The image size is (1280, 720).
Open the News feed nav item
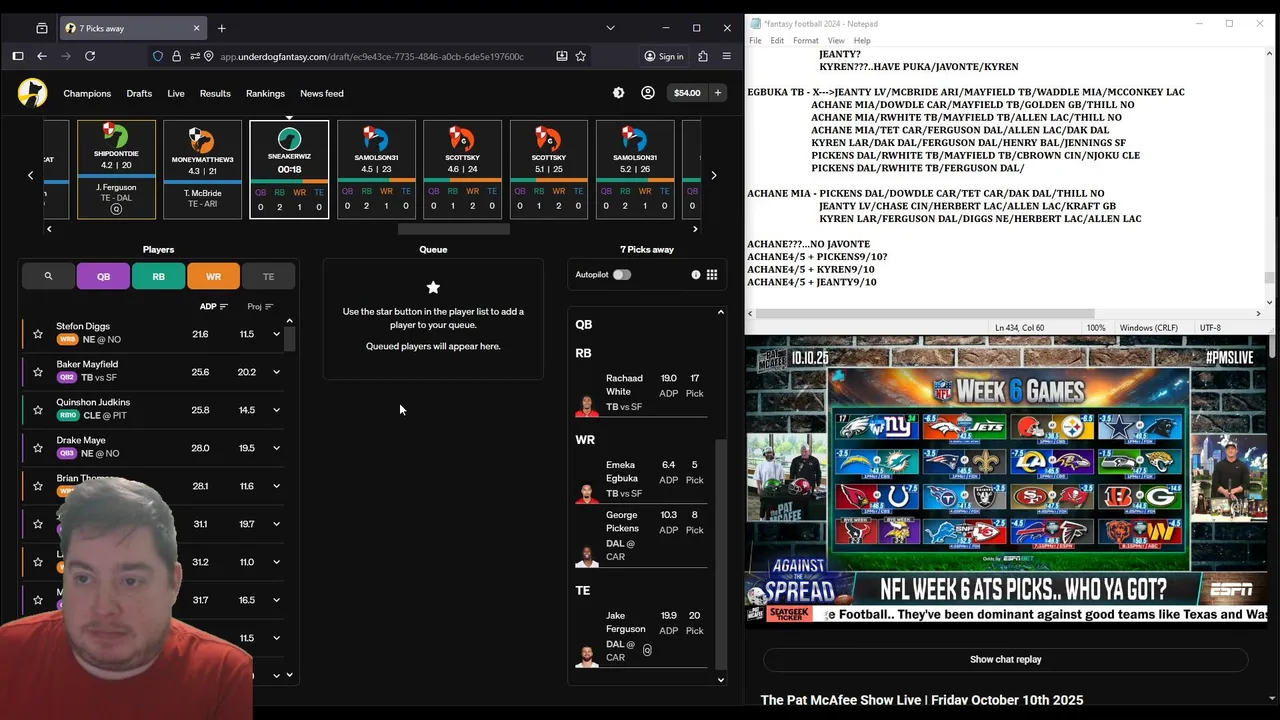click(322, 93)
